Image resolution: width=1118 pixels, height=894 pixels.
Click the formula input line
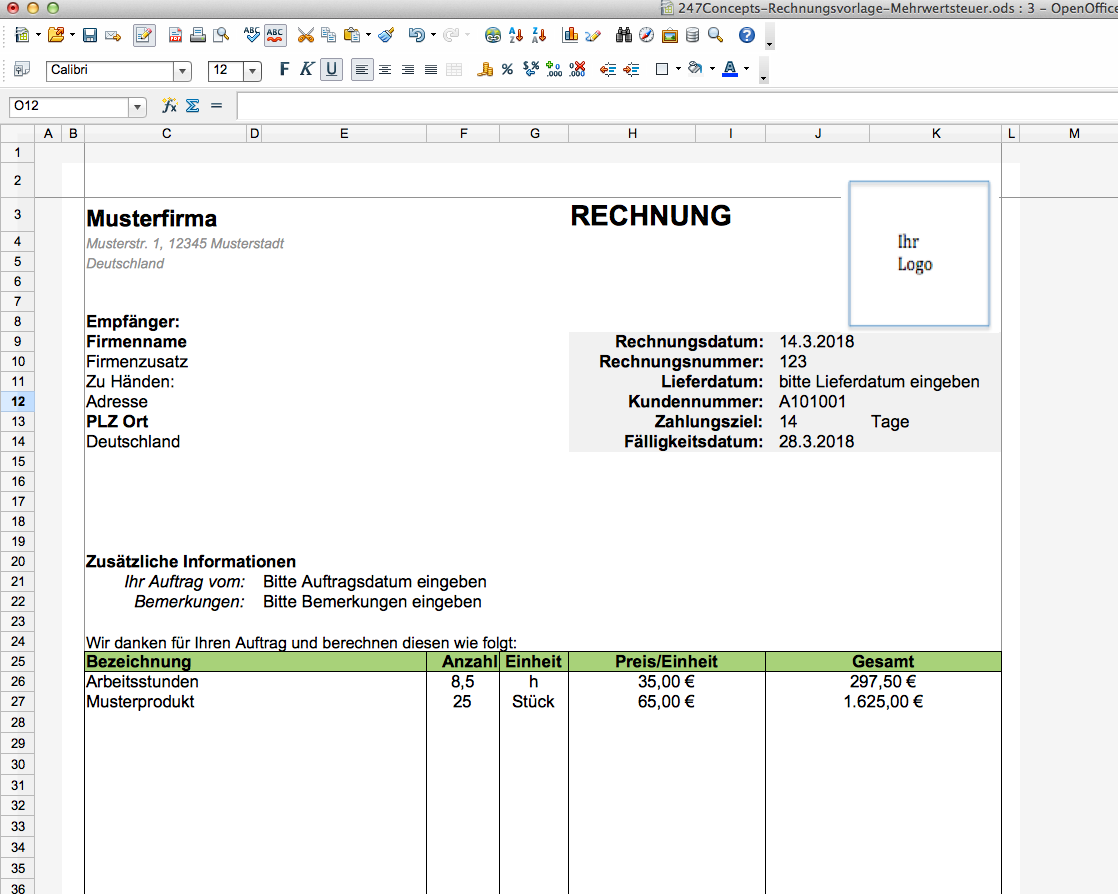coord(670,106)
